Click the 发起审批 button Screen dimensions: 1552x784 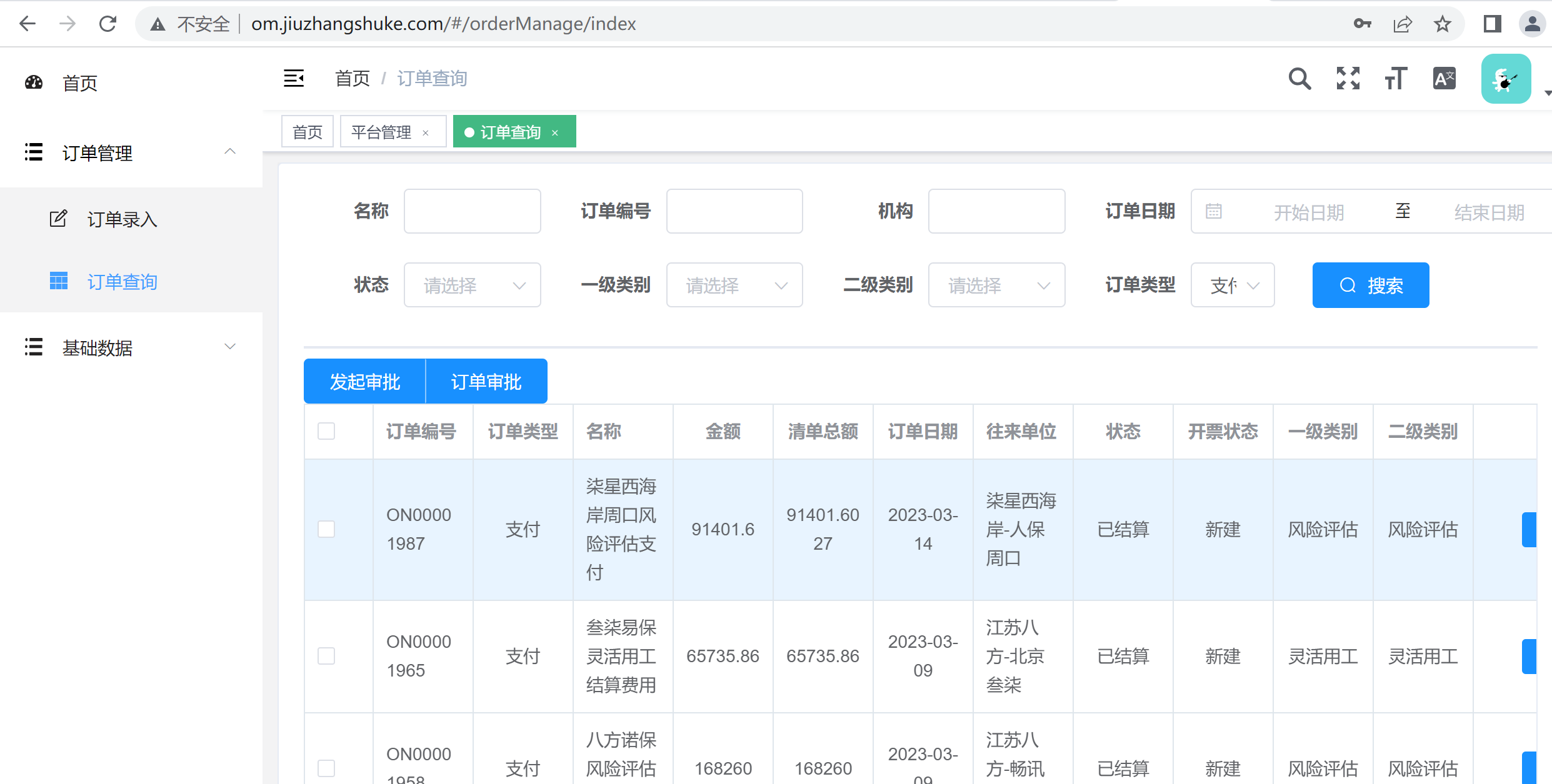pos(364,382)
